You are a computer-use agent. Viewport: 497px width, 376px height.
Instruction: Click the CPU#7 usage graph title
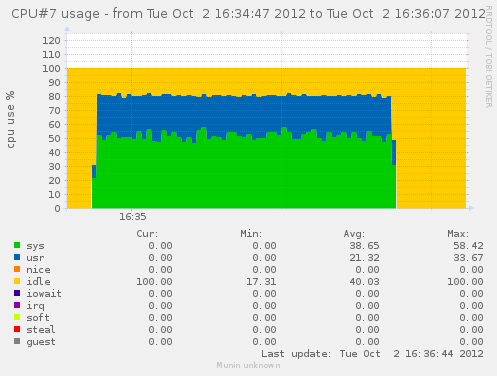click(248, 14)
